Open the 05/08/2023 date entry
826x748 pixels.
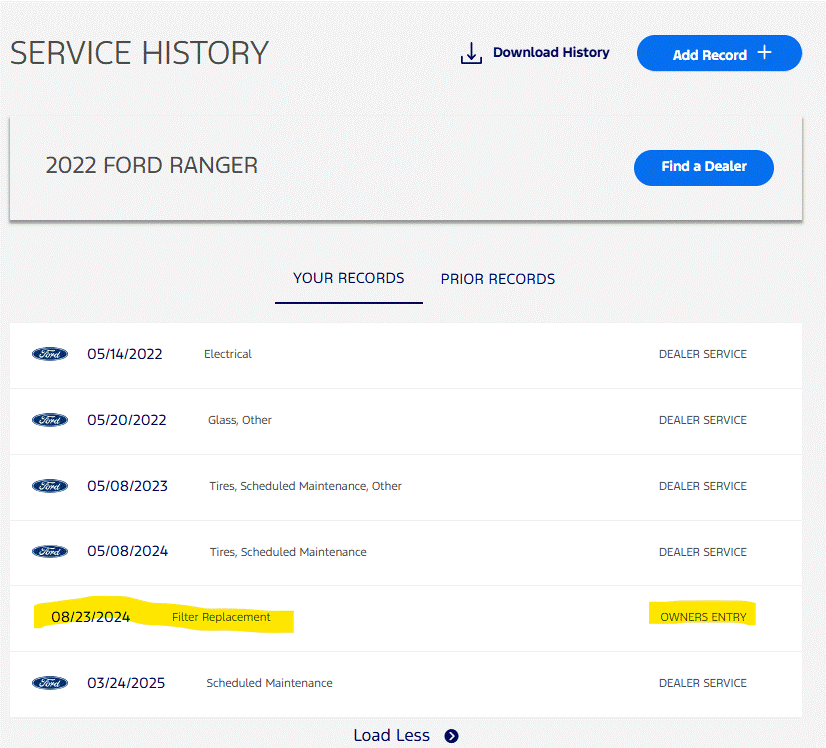[127, 486]
